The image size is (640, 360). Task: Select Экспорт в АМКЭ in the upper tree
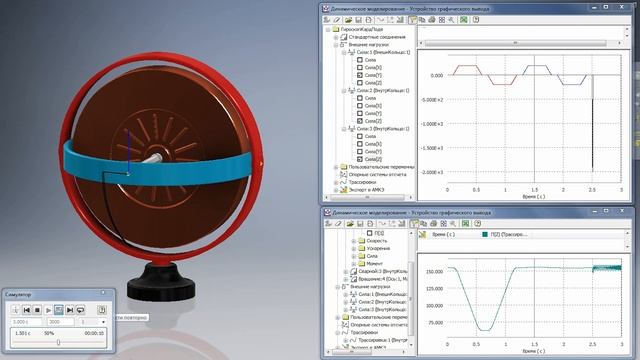(366, 190)
